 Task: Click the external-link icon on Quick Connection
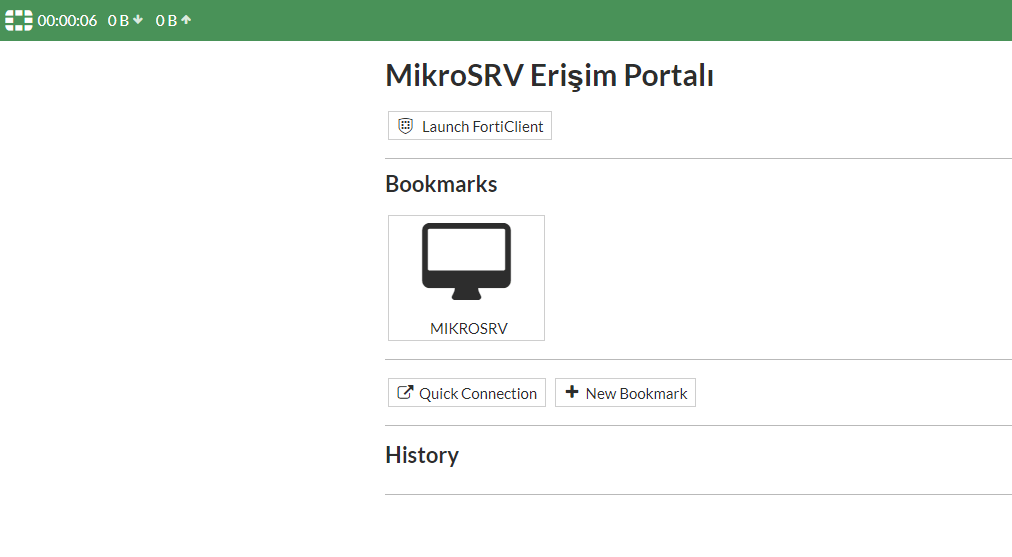click(405, 393)
